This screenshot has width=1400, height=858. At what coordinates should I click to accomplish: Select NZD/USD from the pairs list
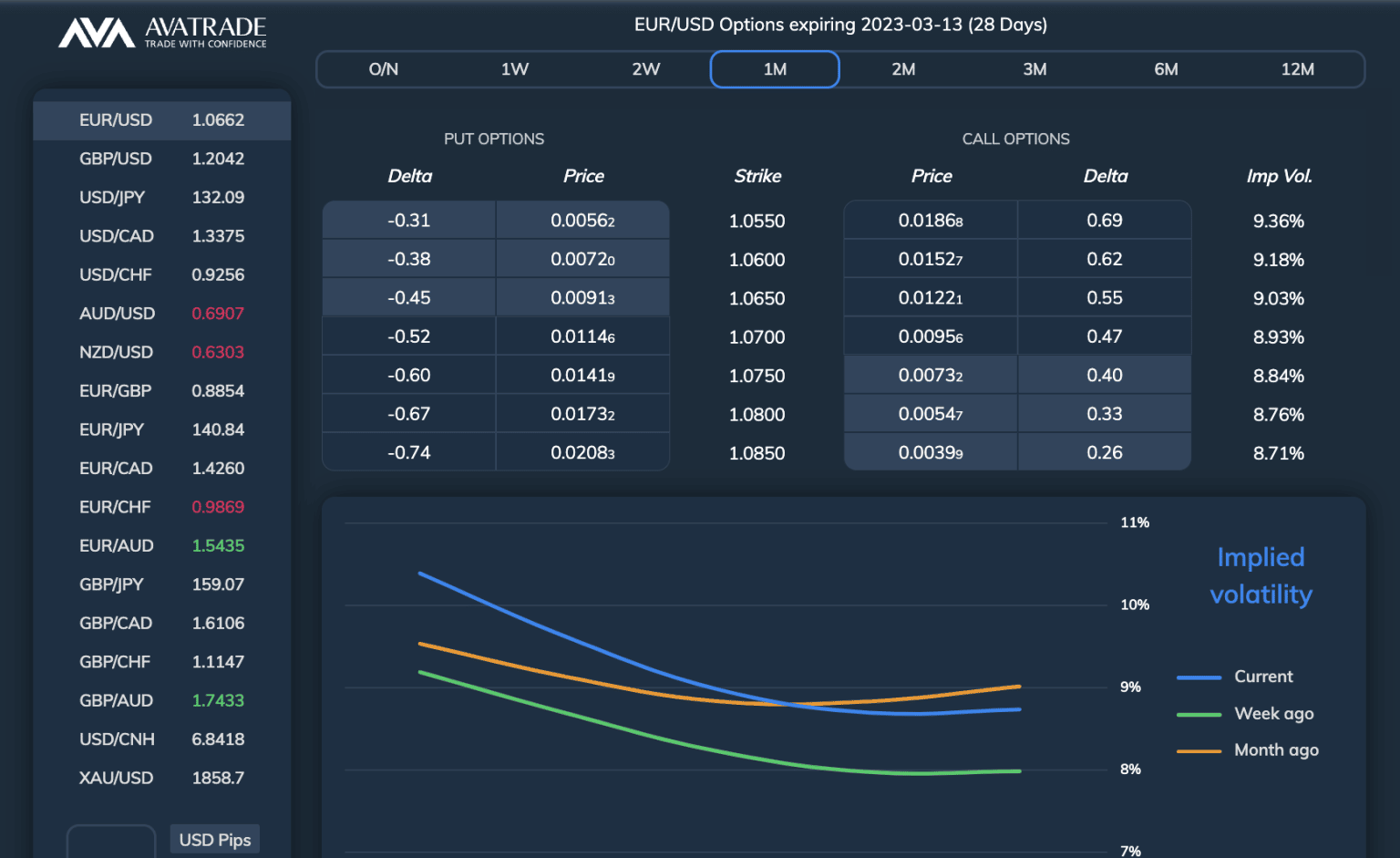click(x=162, y=352)
